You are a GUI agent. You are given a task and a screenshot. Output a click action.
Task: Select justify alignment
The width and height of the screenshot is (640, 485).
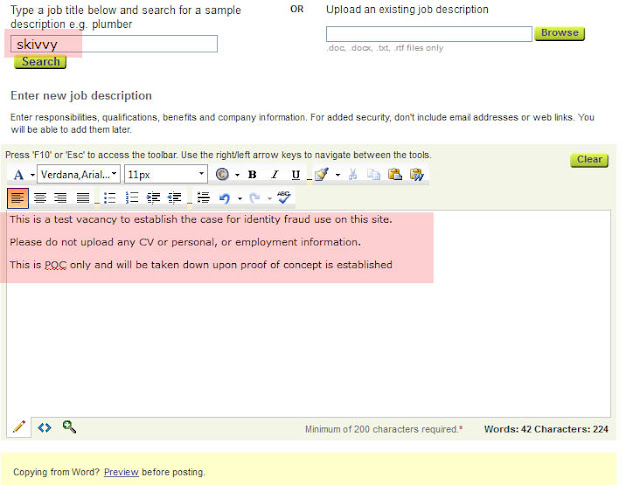tap(83, 198)
